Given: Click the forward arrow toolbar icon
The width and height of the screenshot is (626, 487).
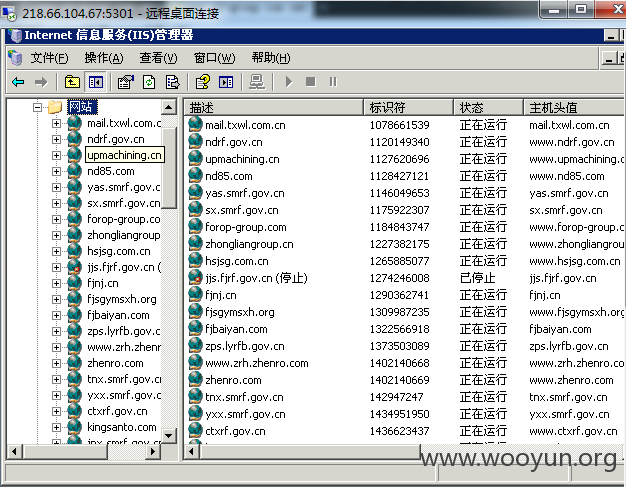Looking at the screenshot, I should [x=41, y=83].
